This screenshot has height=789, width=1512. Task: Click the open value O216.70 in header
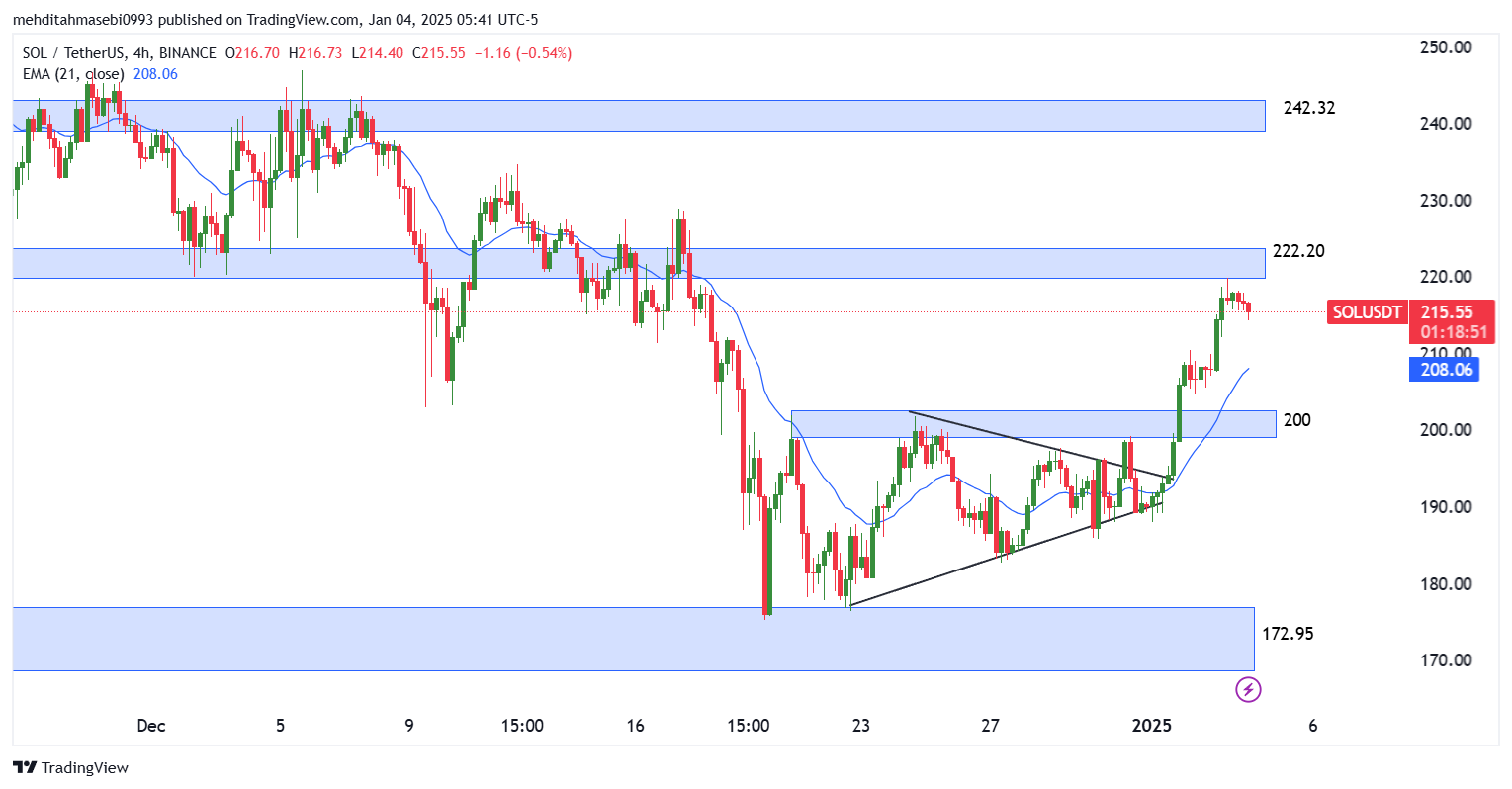[252, 53]
